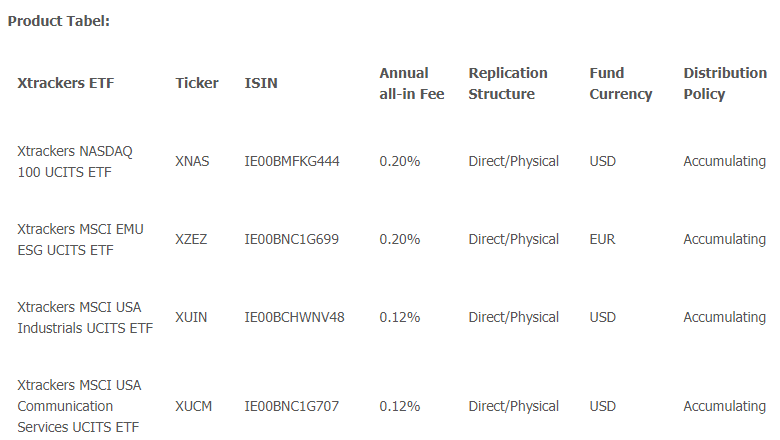Click the Distribution Policy header

[725, 84]
